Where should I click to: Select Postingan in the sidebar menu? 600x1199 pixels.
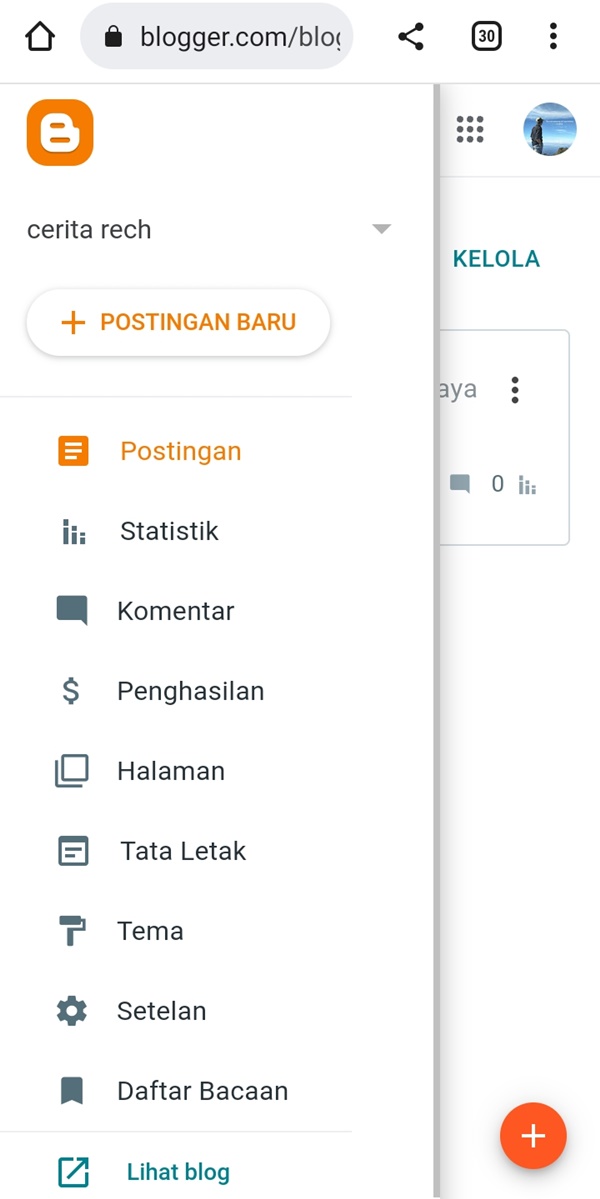180,451
